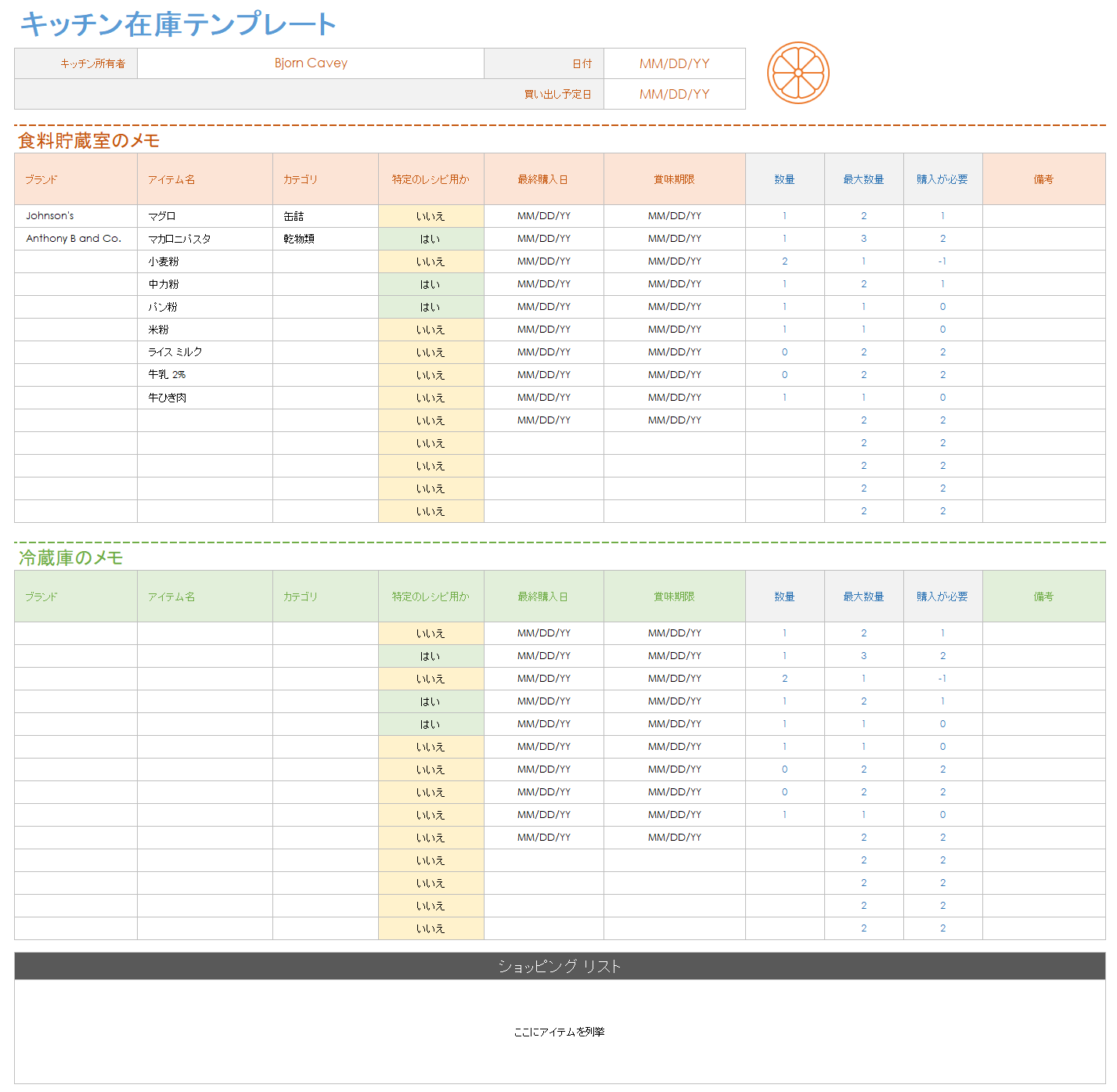This screenshot has height=1092, width=1117.
Task: Select 賞味期限 header in fridge table
Action: click(x=675, y=596)
